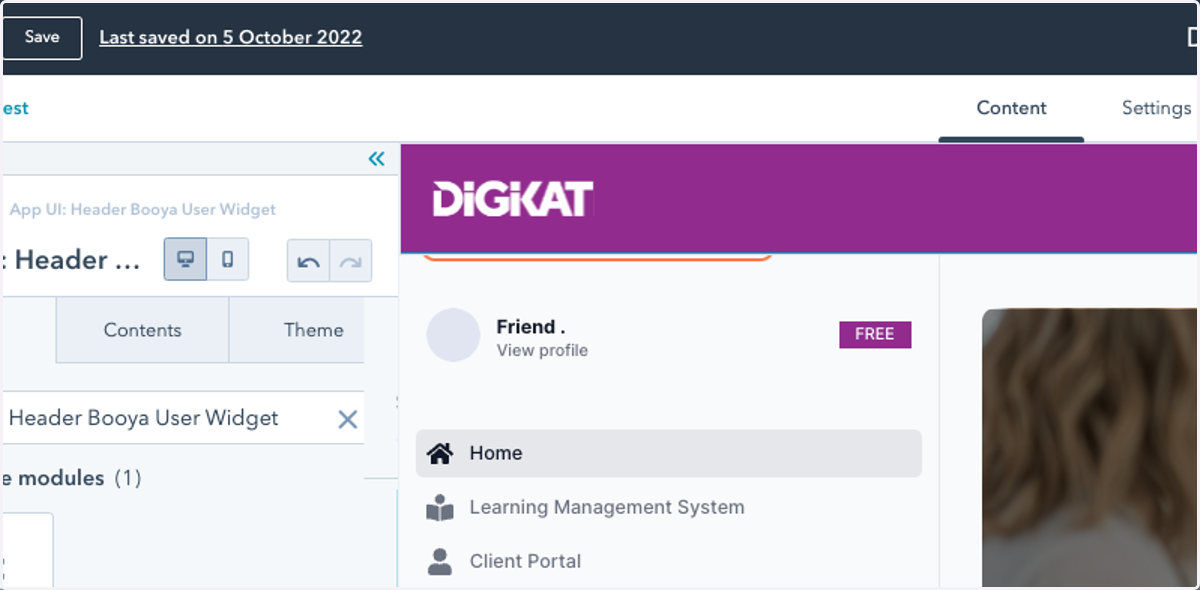1200x590 pixels.
Task: Open the Theme tab in the sidebar
Action: [x=297, y=330]
